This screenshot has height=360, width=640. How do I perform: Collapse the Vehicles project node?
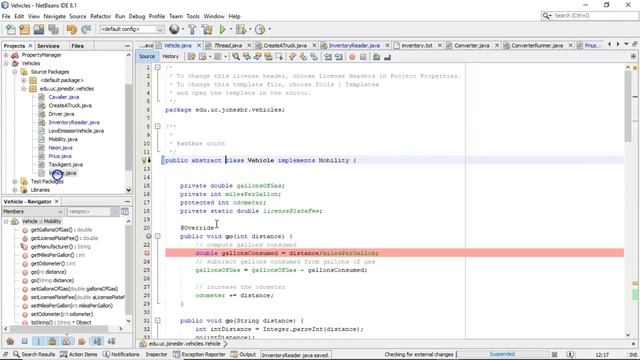[6, 63]
